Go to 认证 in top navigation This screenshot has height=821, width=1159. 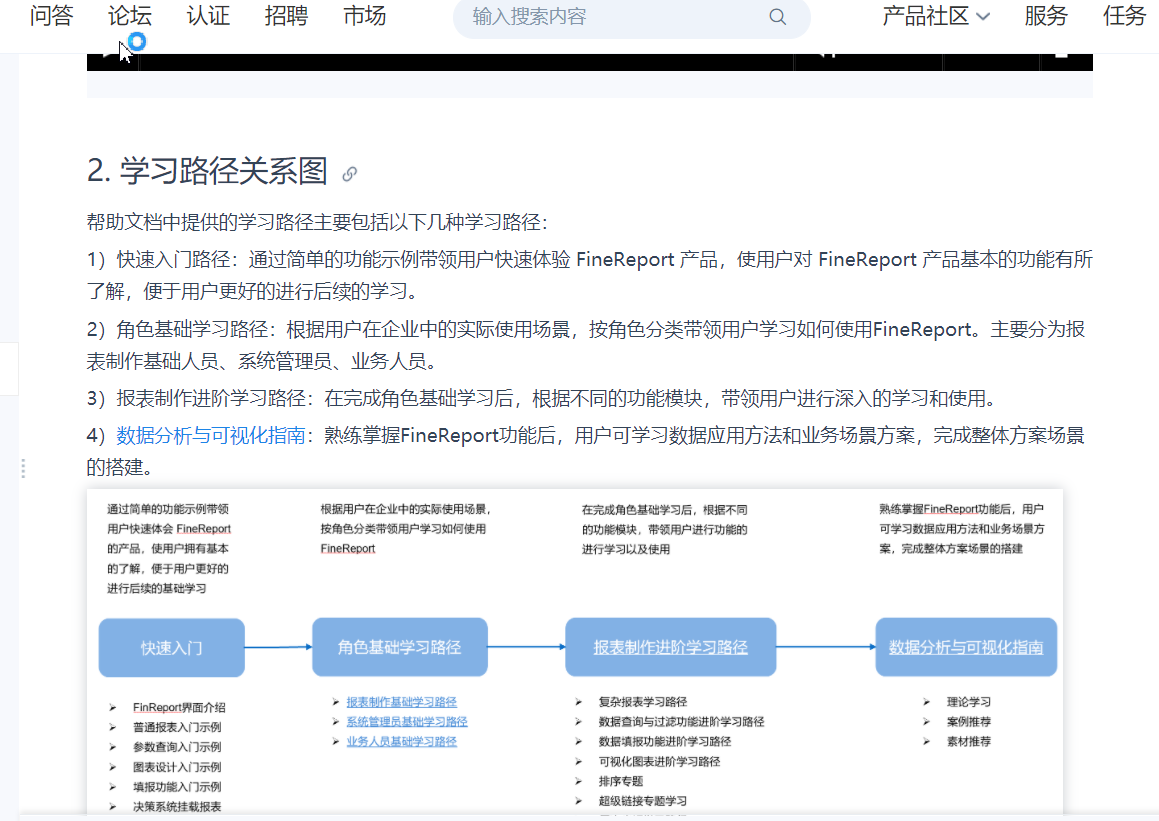coord(208,16)
